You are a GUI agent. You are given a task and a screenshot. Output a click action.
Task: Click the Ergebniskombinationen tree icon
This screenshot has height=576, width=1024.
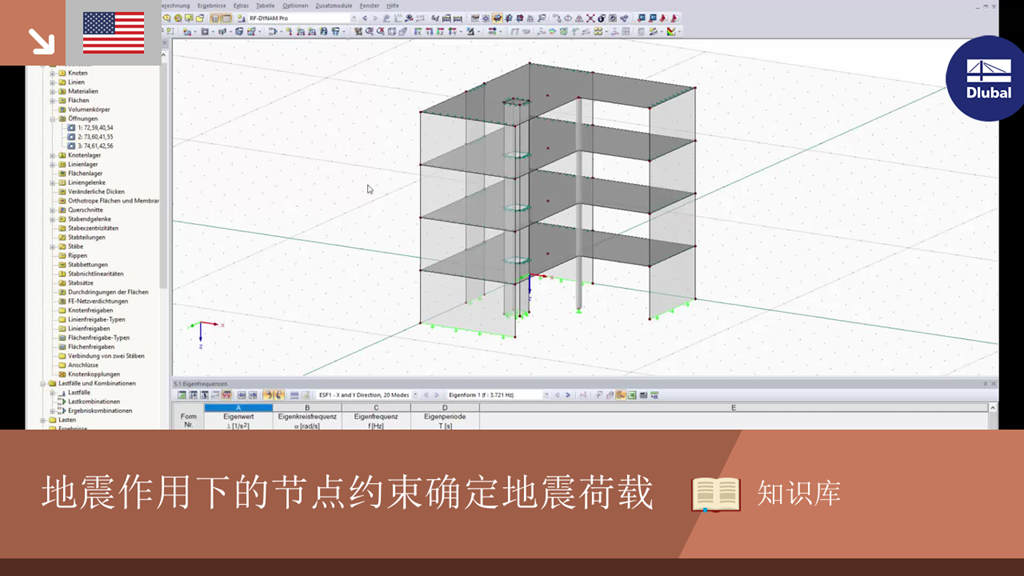coord(62,411)
